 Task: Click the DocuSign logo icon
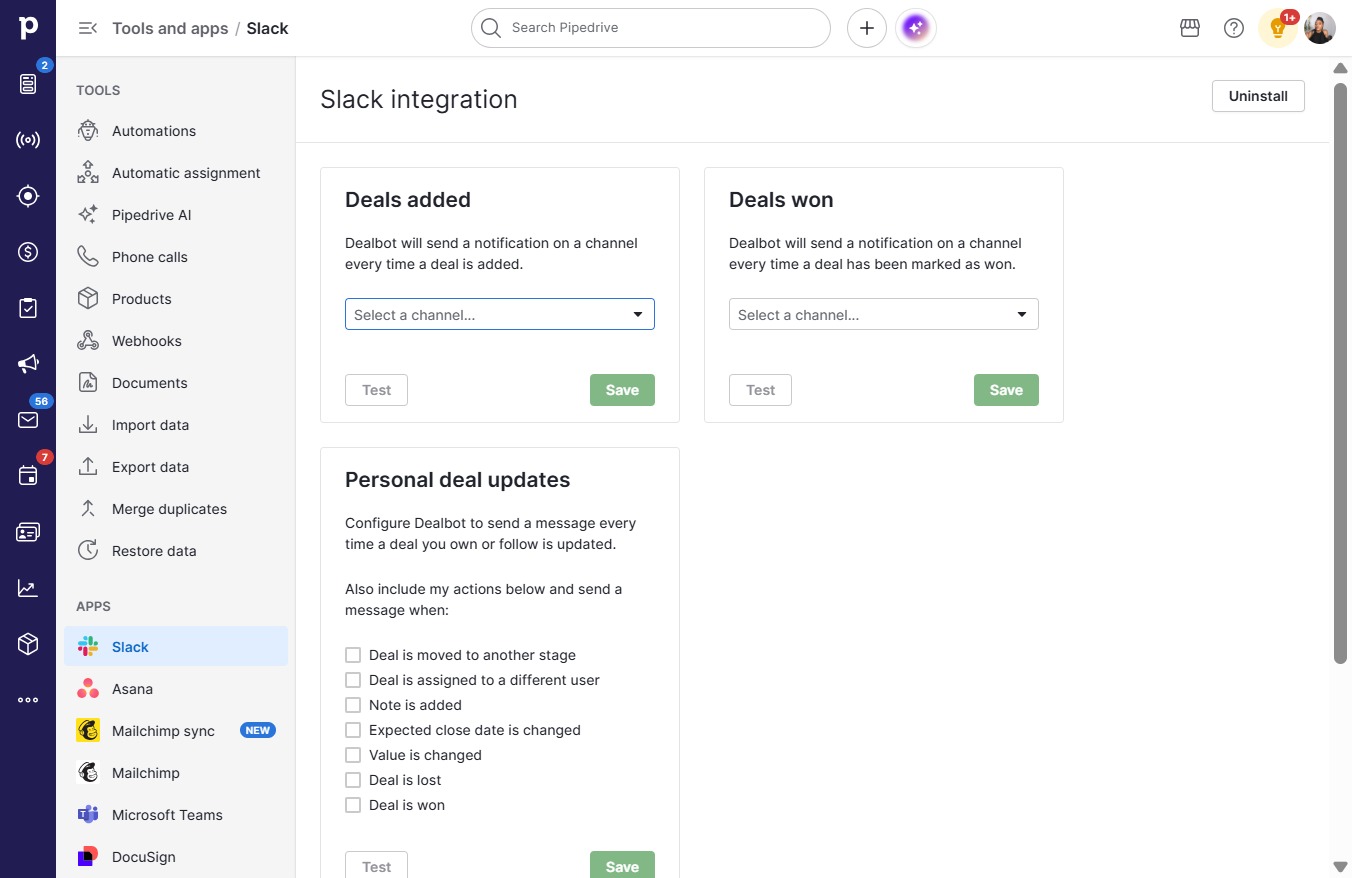[x=88, y=857]
